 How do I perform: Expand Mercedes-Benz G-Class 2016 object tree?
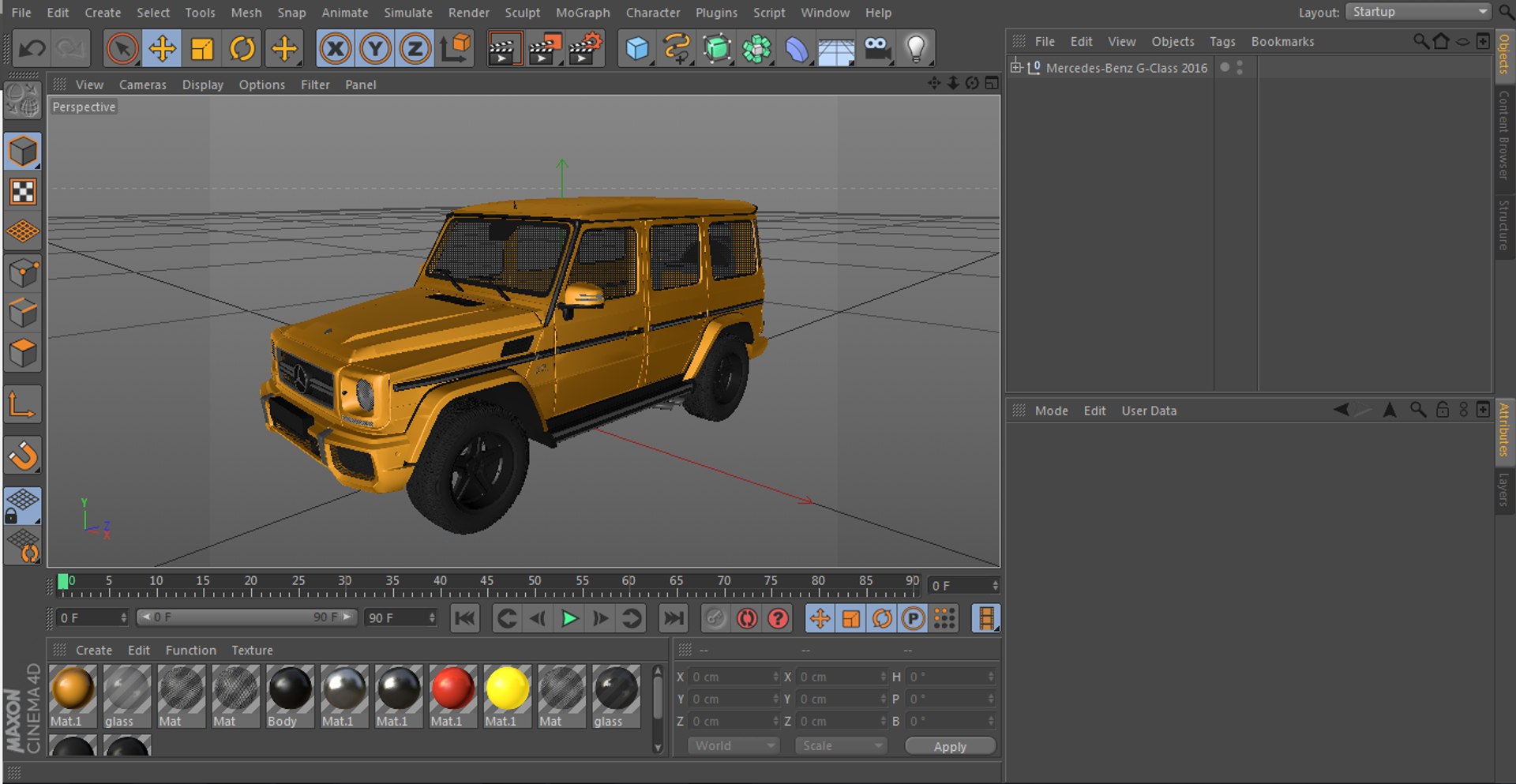[1016, 67]
